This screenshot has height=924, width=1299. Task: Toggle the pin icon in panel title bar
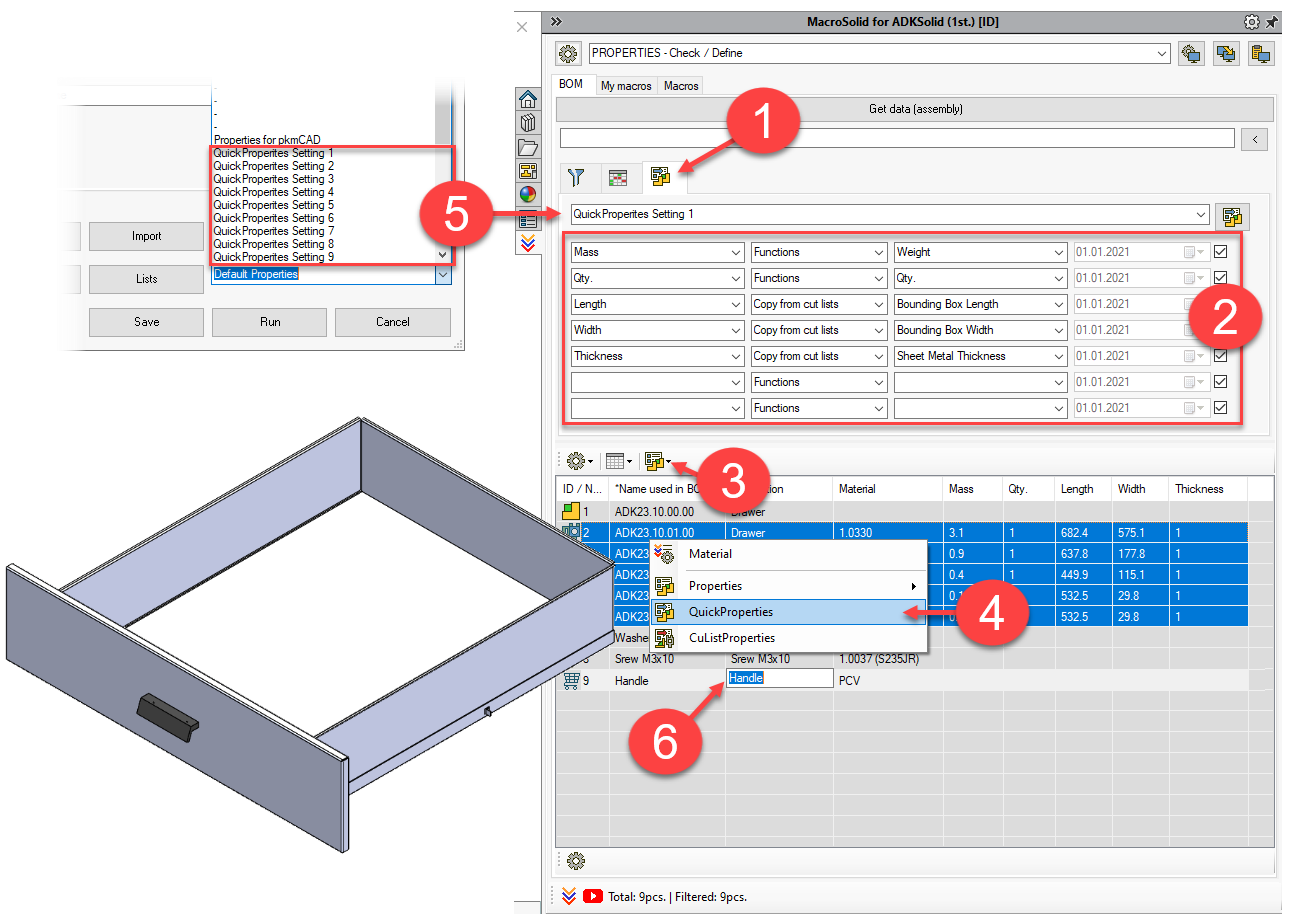coord(1272,22)
